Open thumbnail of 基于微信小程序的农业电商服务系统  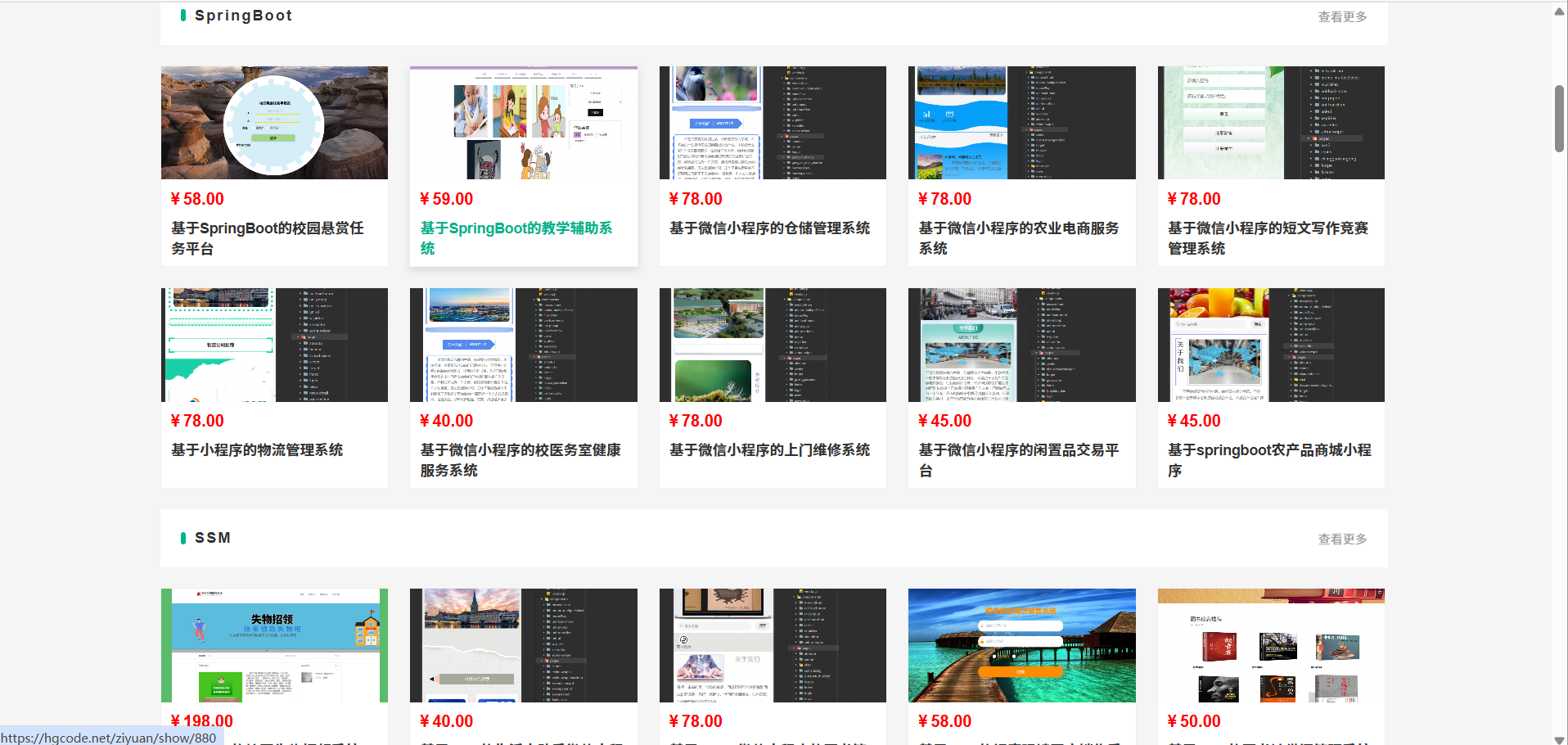tap(1022, 123)
